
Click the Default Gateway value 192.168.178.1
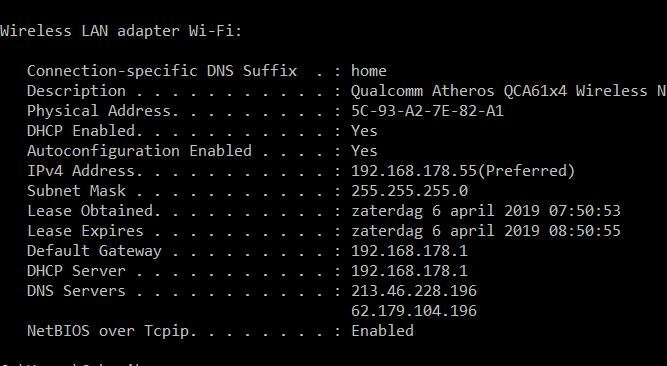pyautogui.click(x=409, y=251)
